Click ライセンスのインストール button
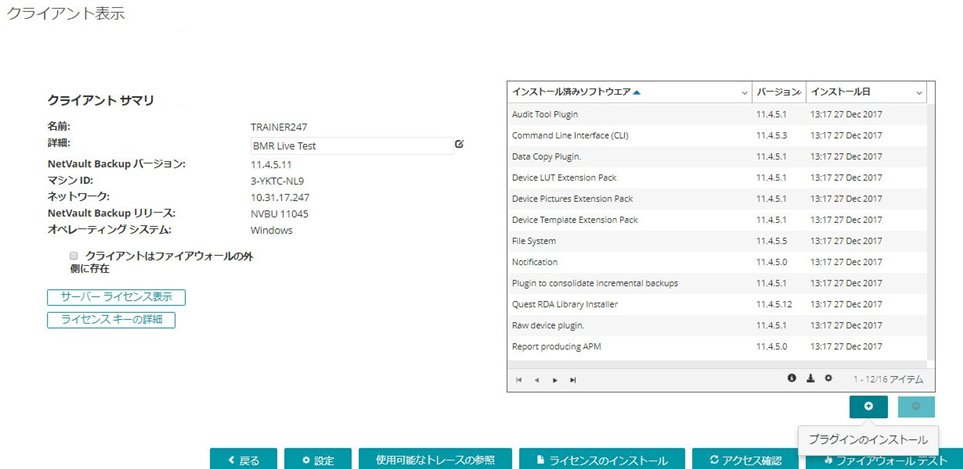Screen dimensions: 963x469 [x=602, y=460]
